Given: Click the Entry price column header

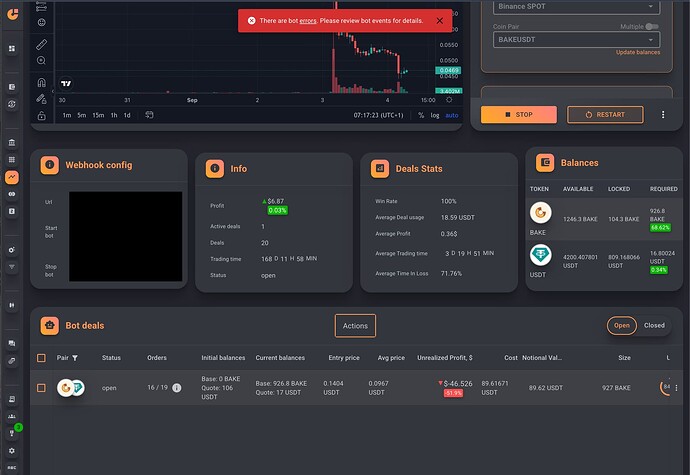Looking at the screenshot, I should pyautogui.click(x=344, y=358).
